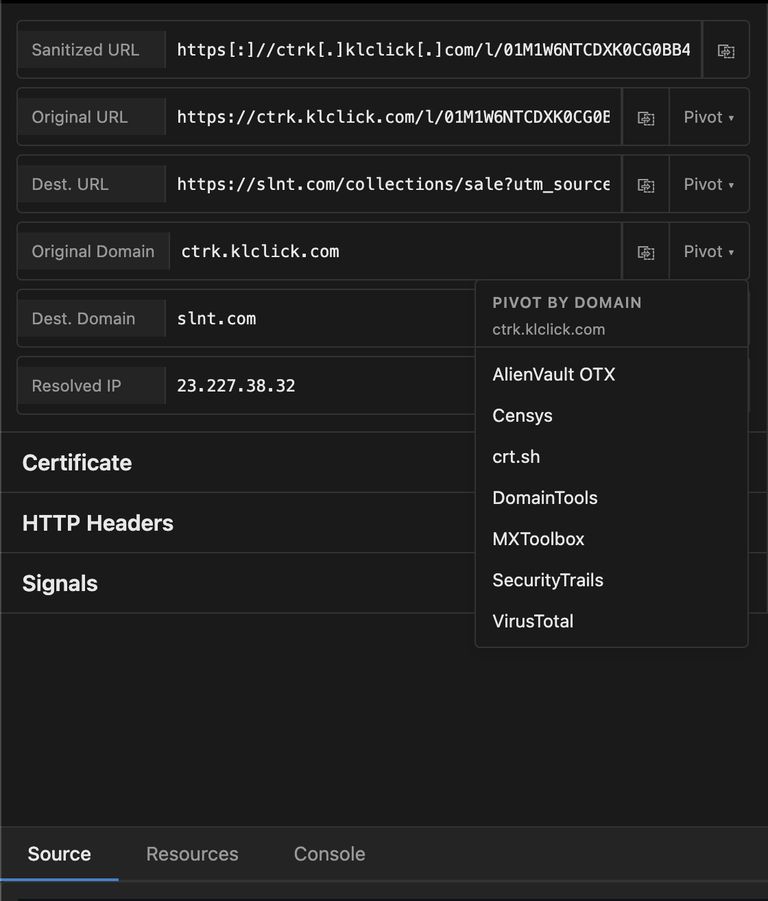Select DomainTools pivot option

pyautogui.click(x=612, y=498)
